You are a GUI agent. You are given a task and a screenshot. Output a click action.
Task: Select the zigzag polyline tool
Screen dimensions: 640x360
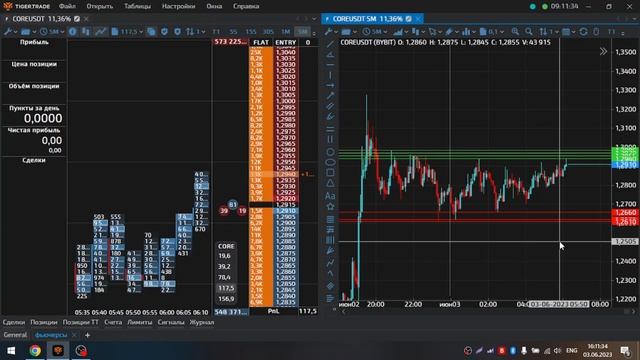[331, 262]
